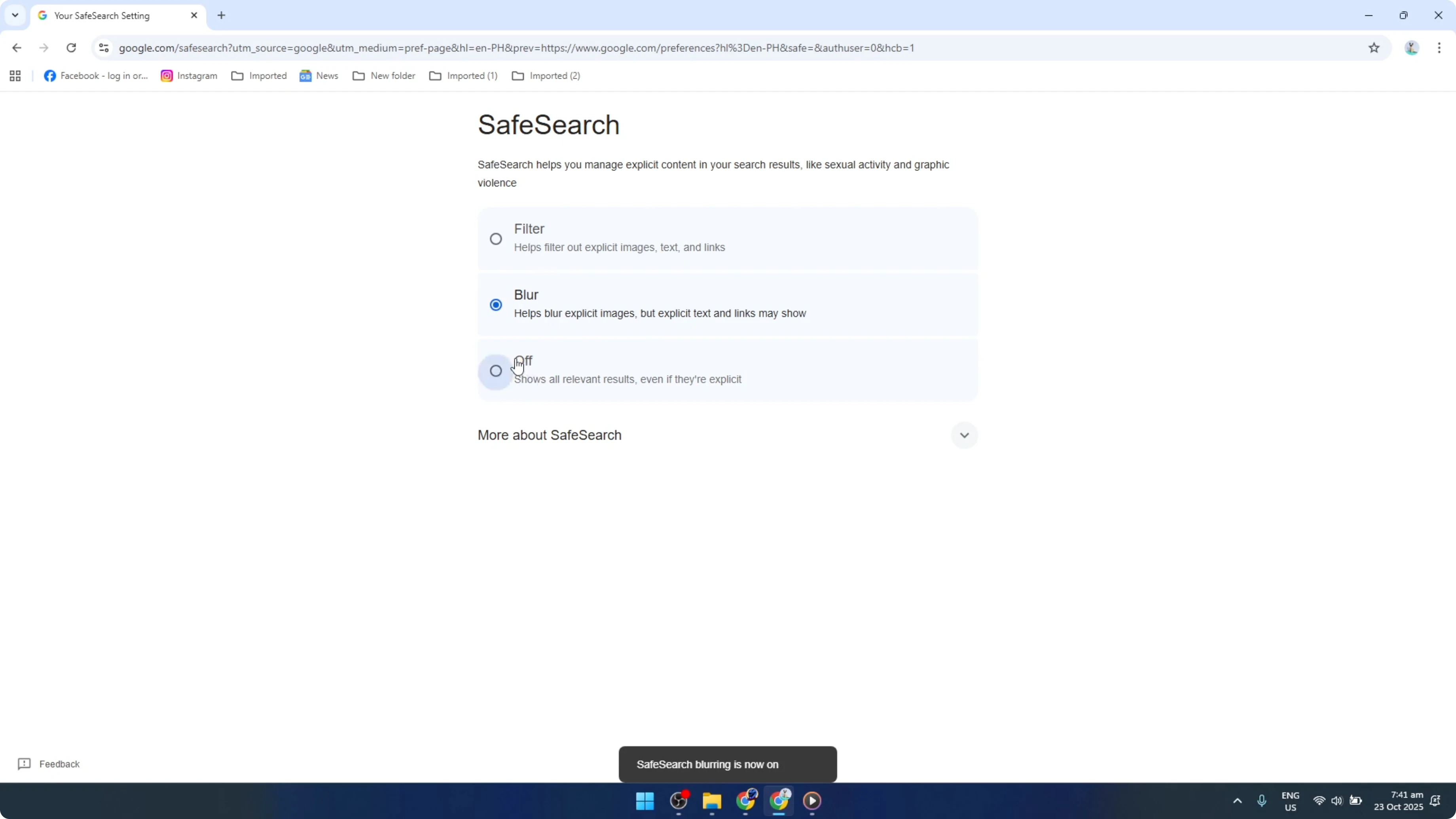Expand More about SafeSearch
Screen dimensions: 1456x819
click(964, 435)
